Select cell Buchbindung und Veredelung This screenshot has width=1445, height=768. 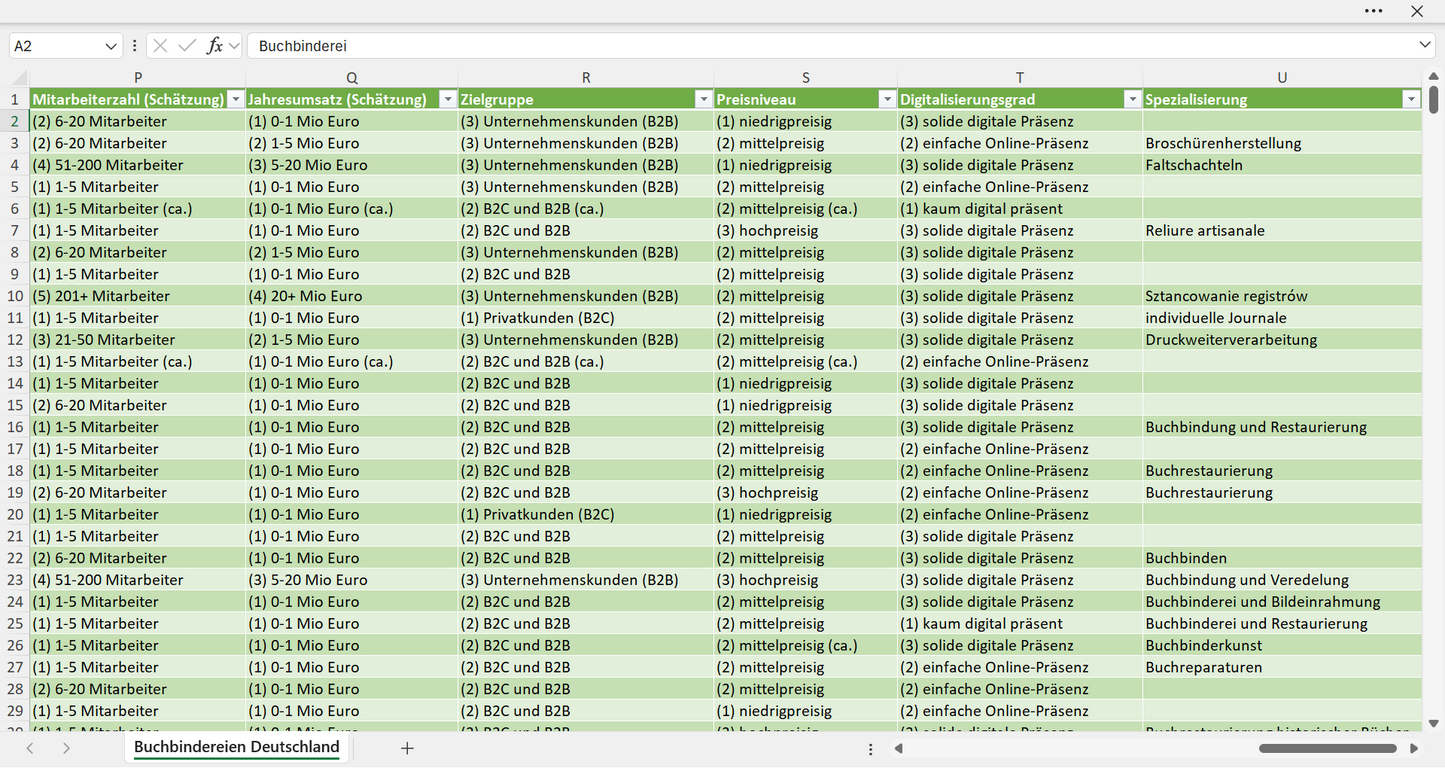[x=1282, y=580]
